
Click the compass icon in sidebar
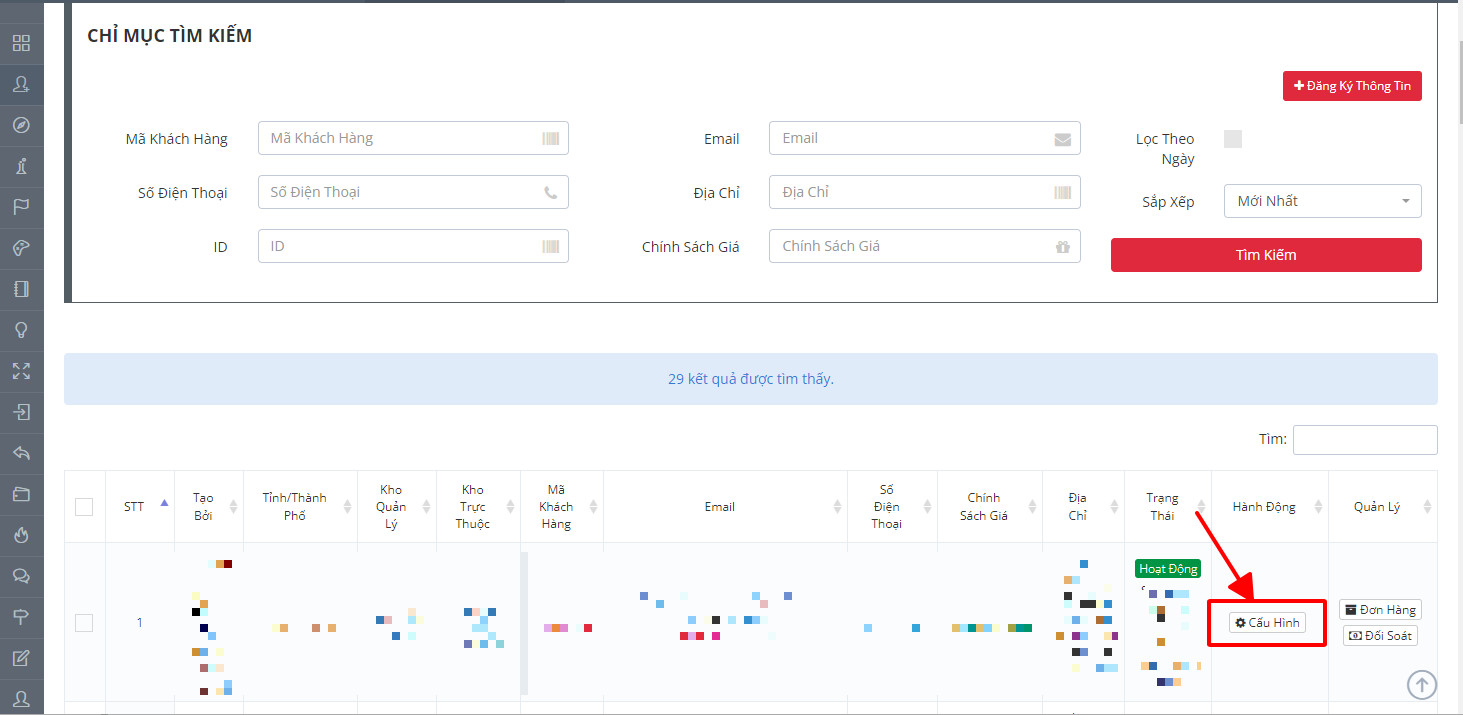(x=21, y=125)
